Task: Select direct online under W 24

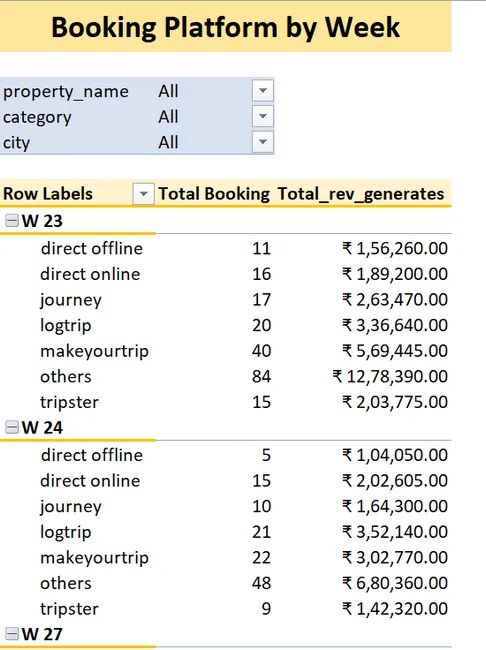Action: point(90,481)
